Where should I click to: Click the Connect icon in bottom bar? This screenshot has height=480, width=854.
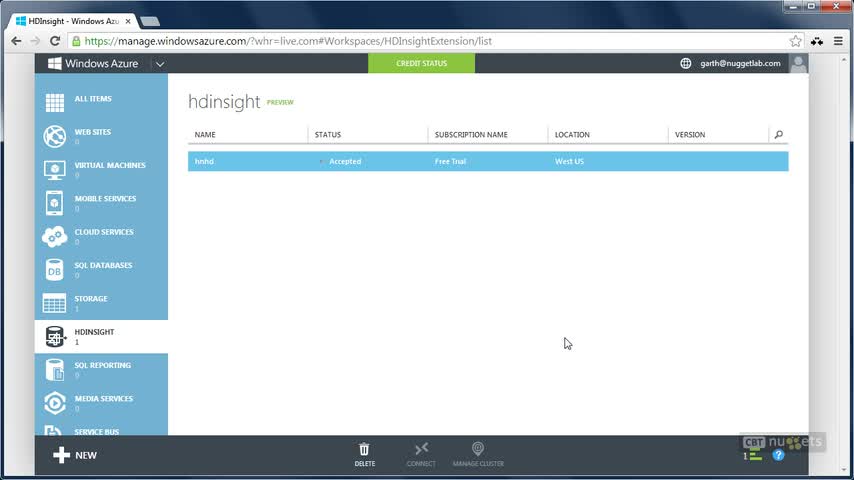[x=421, y=449]
